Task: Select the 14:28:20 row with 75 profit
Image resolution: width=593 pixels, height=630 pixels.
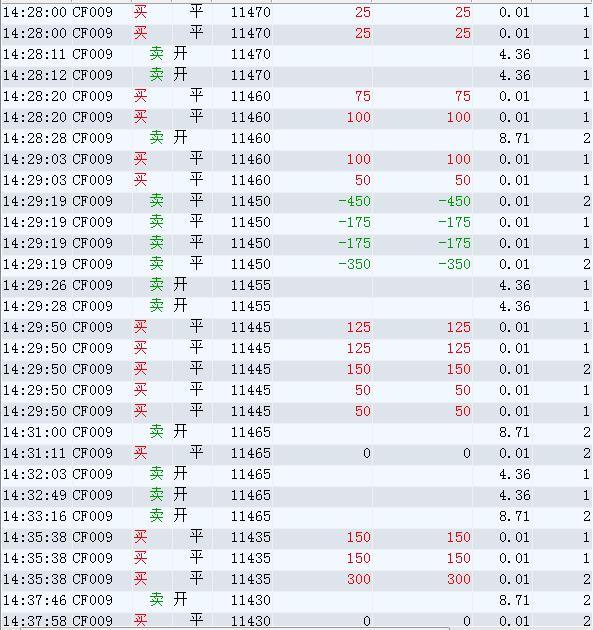Action: (x=296, y=96)
